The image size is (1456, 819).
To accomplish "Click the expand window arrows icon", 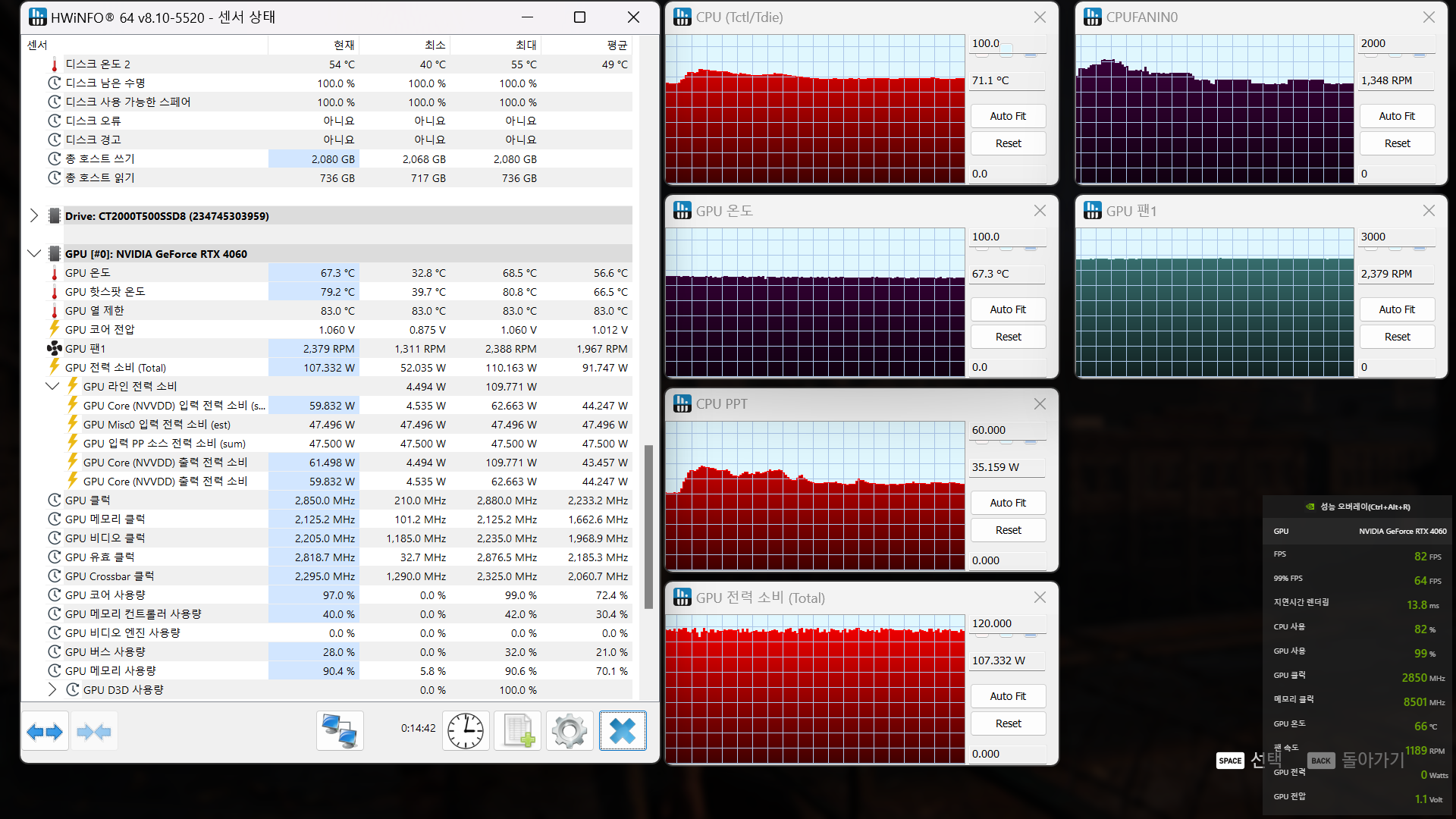I will (45, 731).
